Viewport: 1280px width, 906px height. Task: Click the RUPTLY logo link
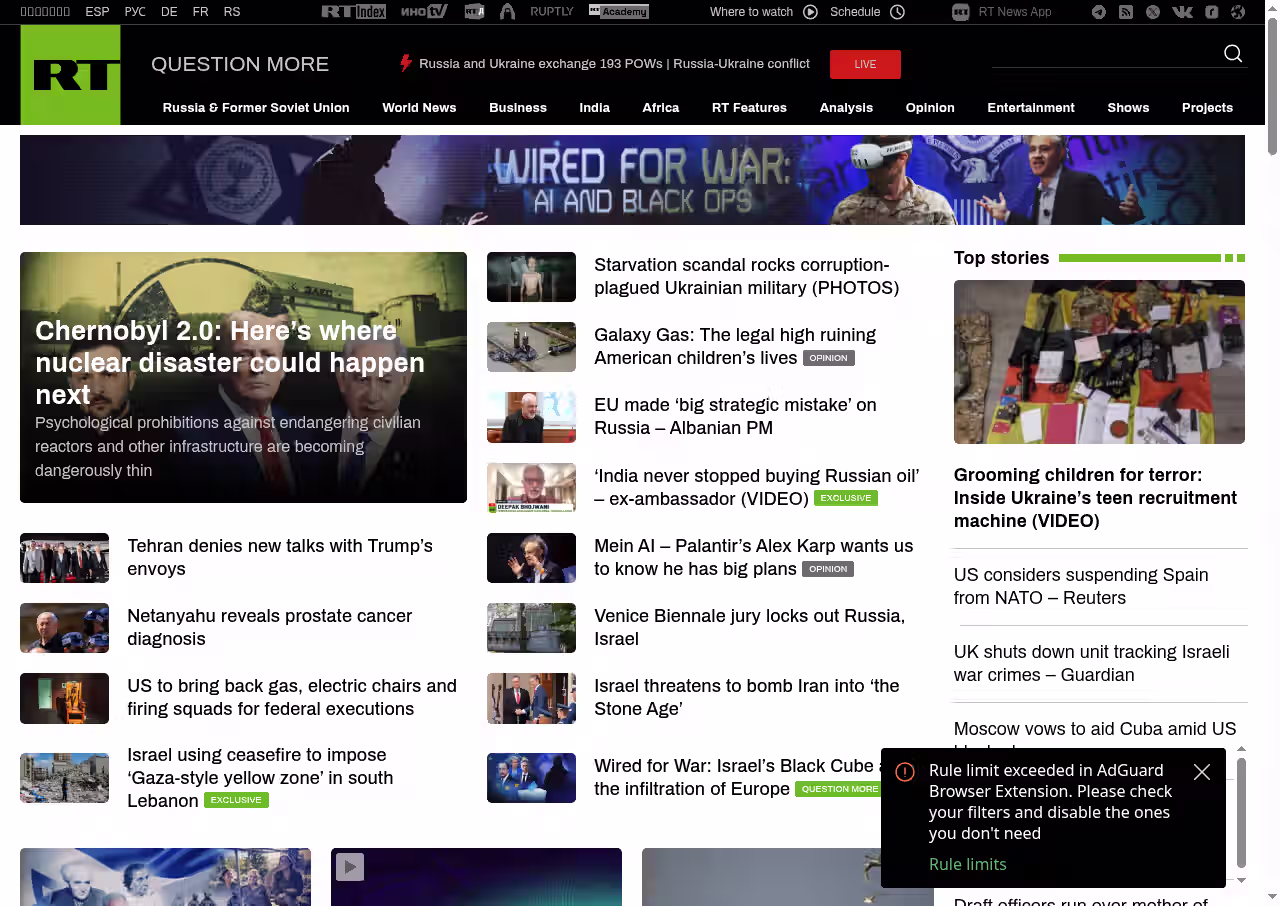click(x=551, y=12)
